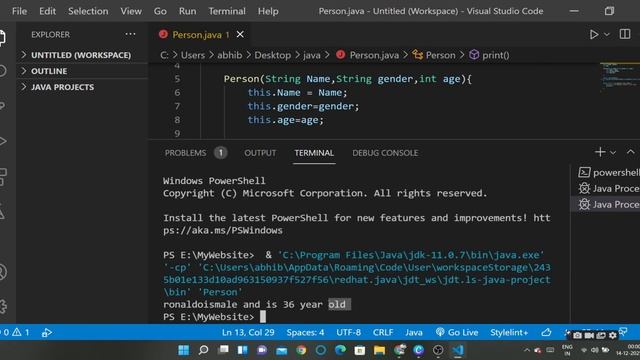The height and width of the screenshot is (360, 640).
Task: Click the java folder breadcrumb
Action: [x=312, y=55]
